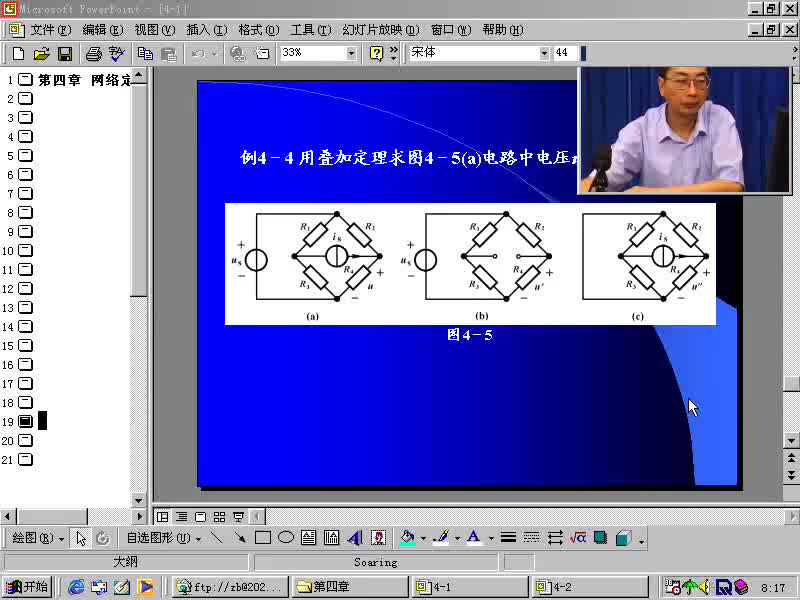The width and height of the screenshot is (800, 600).
Task: Click the Insert Hyperlink globe icon
Action: point(238,53)
